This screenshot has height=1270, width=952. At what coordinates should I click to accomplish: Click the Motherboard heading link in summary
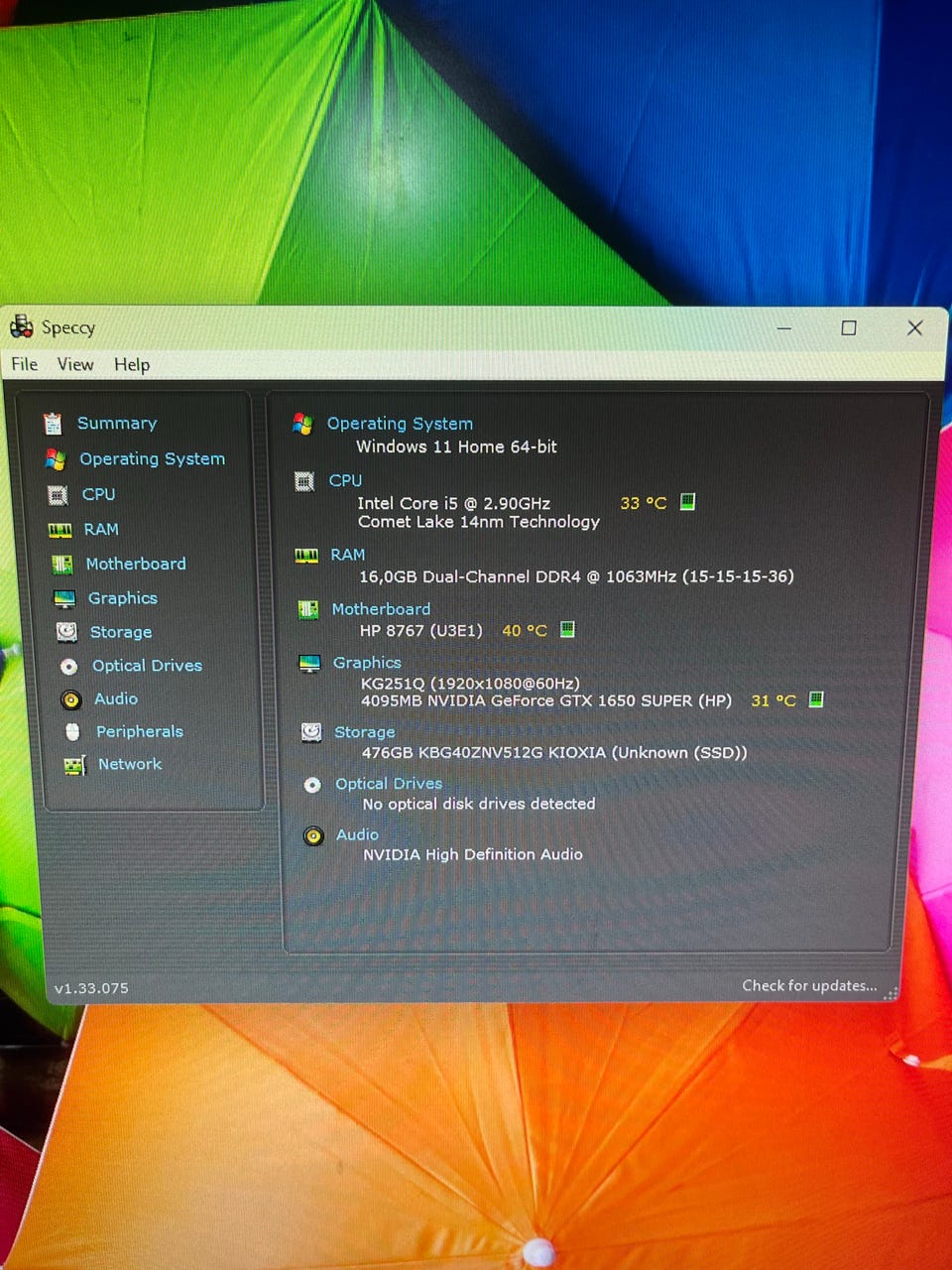pos(382,609)
